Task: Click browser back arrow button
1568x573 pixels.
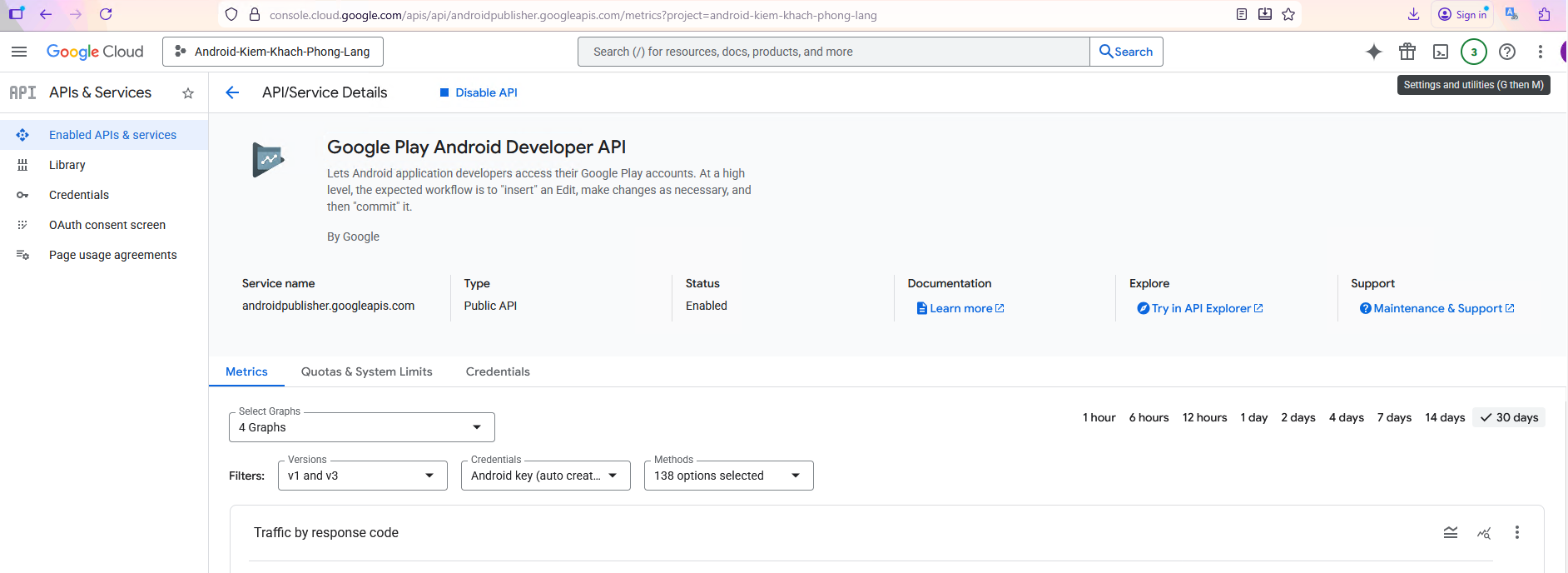Action: coord(46,14)
